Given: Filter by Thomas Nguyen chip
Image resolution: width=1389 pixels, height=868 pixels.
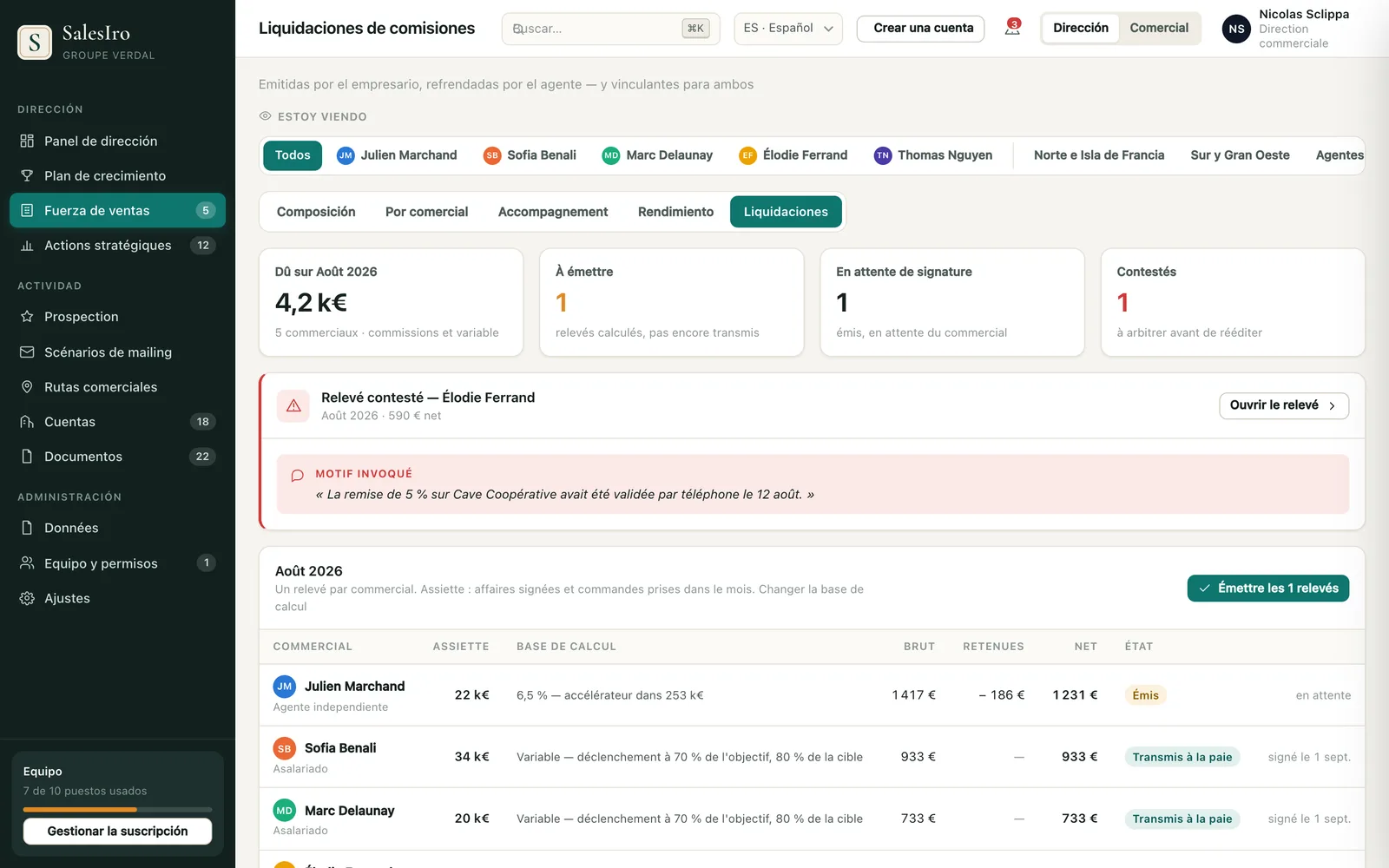Looking at the screenshot, I should click(x=933, y=155).
